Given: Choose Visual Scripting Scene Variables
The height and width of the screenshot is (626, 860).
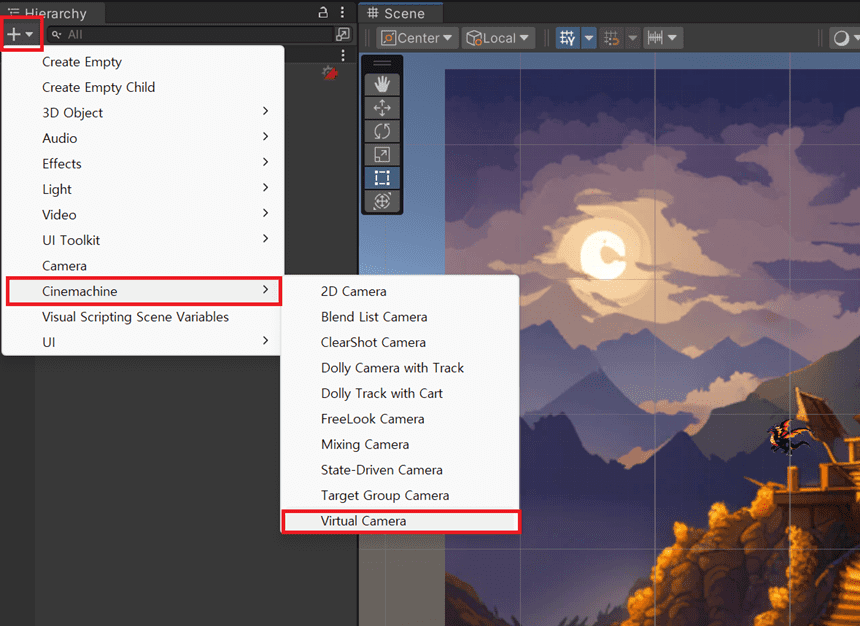Looking at the screenshot, I should pos(143,317).
